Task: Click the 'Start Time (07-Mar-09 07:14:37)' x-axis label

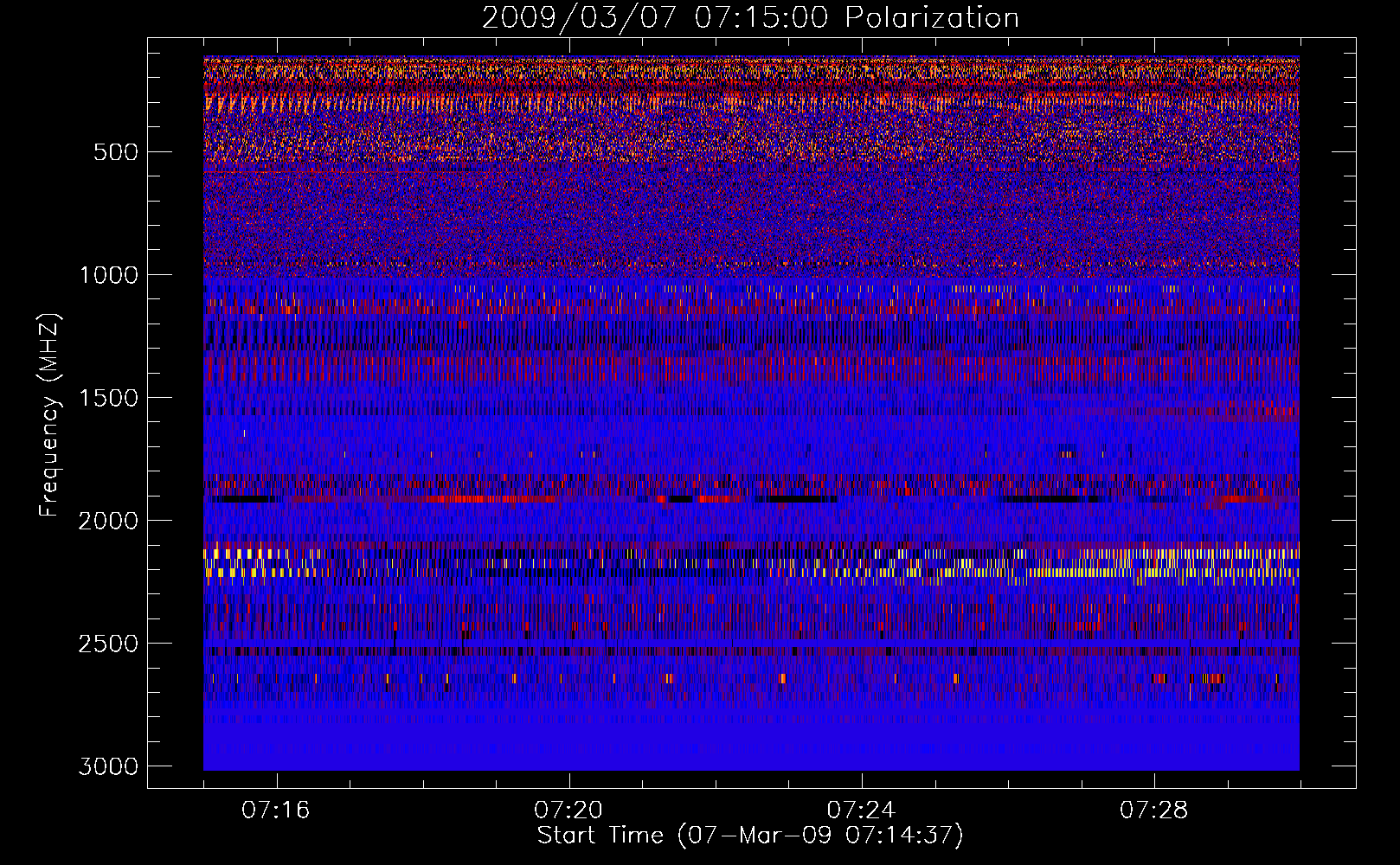Action: [x=750, y=836]
